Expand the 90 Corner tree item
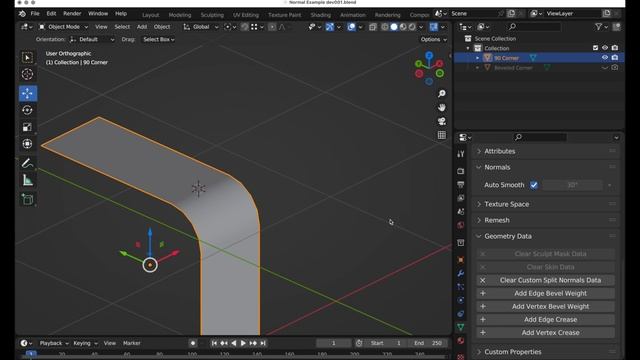This screenshot has height=360, width=640. (x=478, y=58)
